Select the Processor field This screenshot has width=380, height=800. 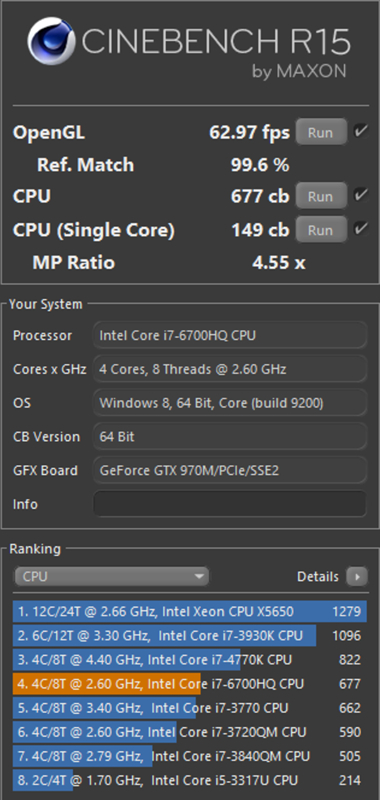tap(230, 335)
